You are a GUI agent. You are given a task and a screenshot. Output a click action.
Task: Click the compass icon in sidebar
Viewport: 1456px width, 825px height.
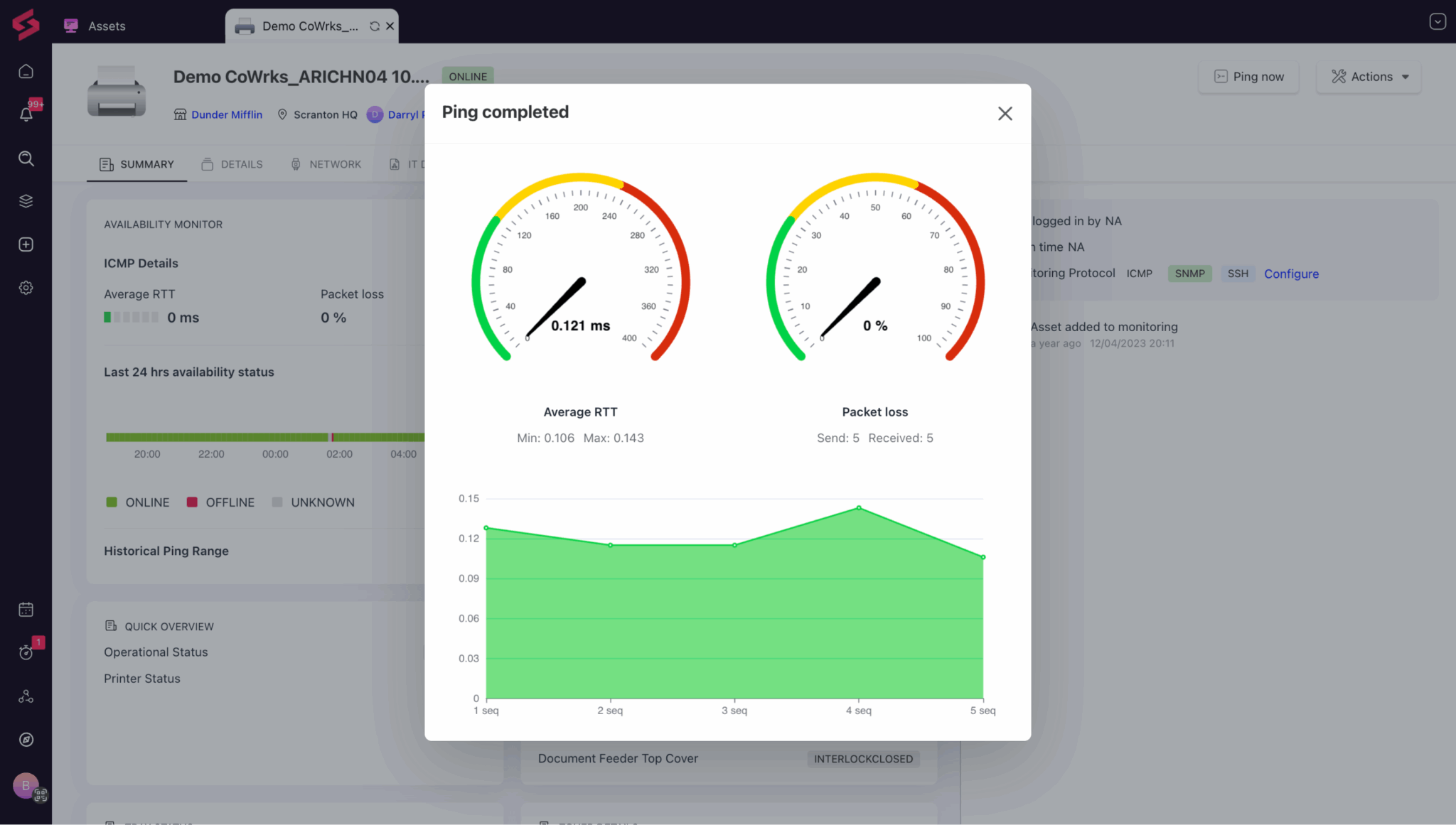tap(26, 740)
